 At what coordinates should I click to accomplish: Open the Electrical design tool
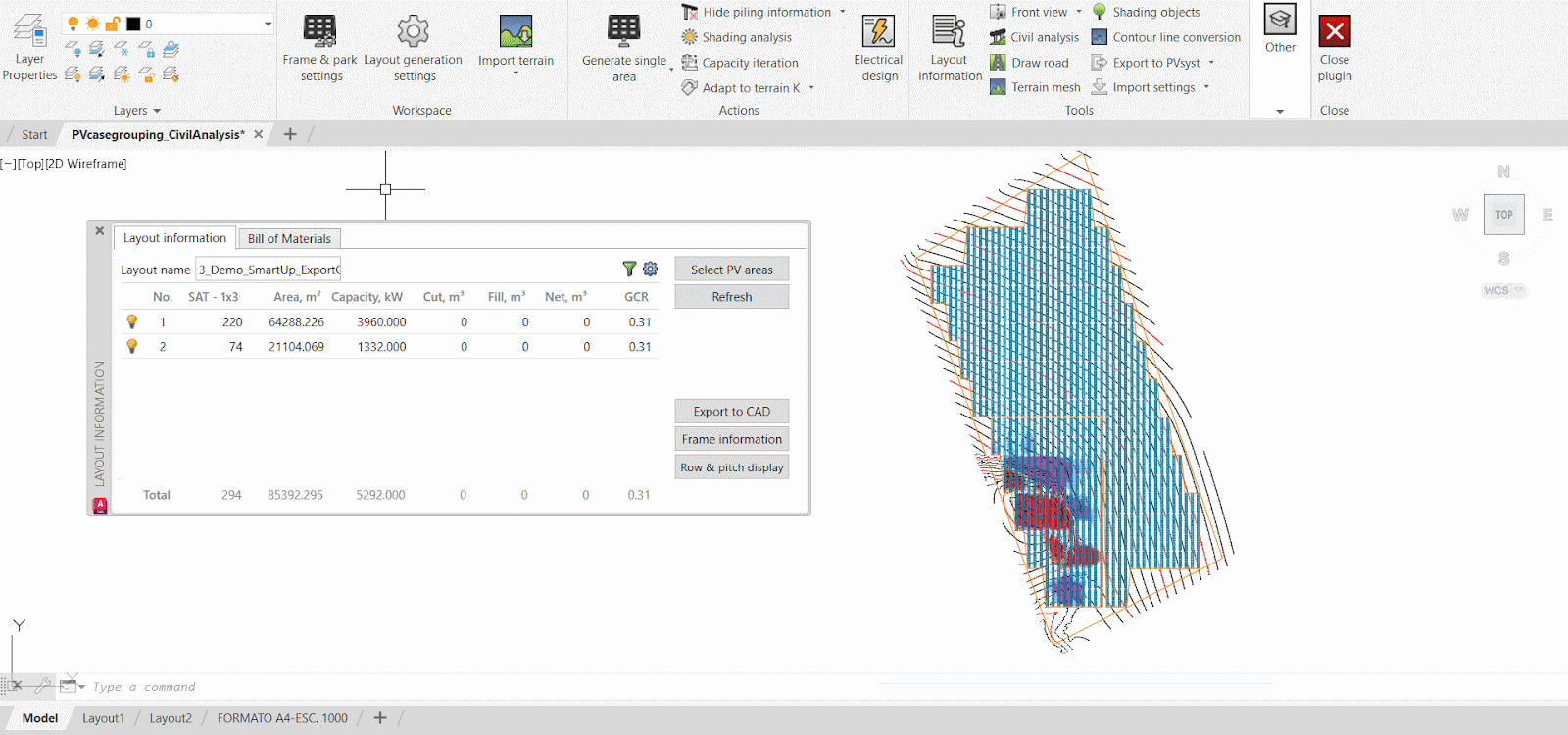878,32
